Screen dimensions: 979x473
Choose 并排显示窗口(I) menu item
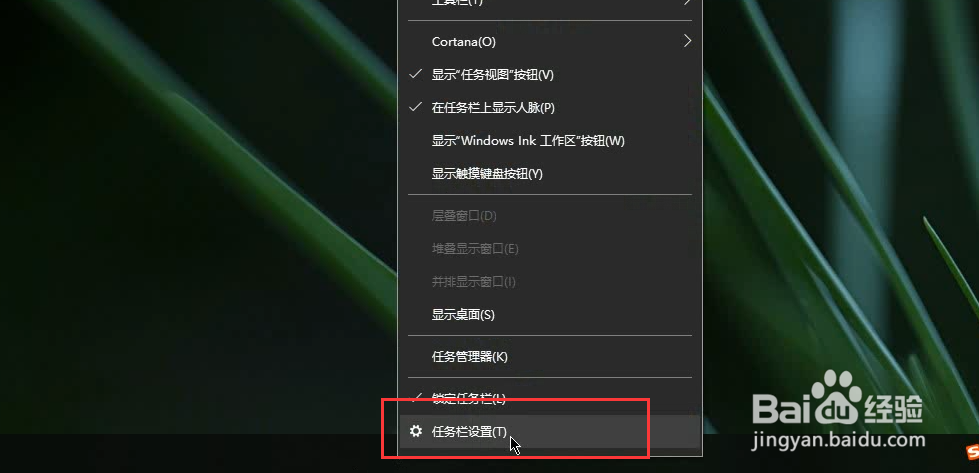[x=549, y=281]
